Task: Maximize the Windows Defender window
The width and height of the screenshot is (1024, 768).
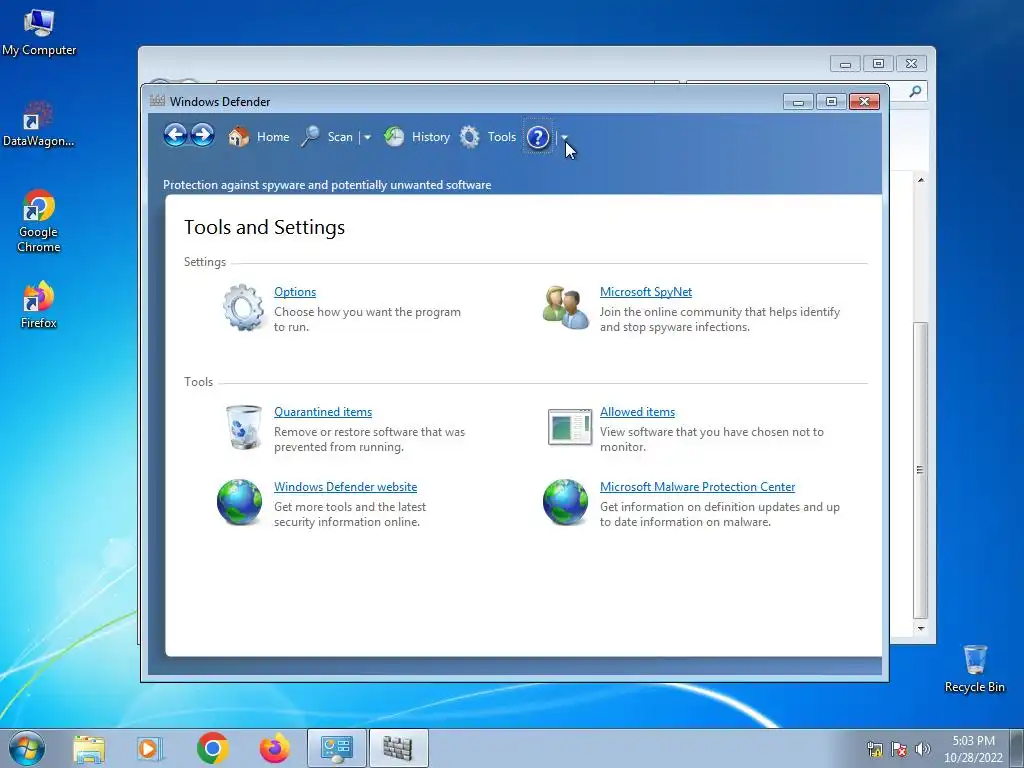Action: 831,102
